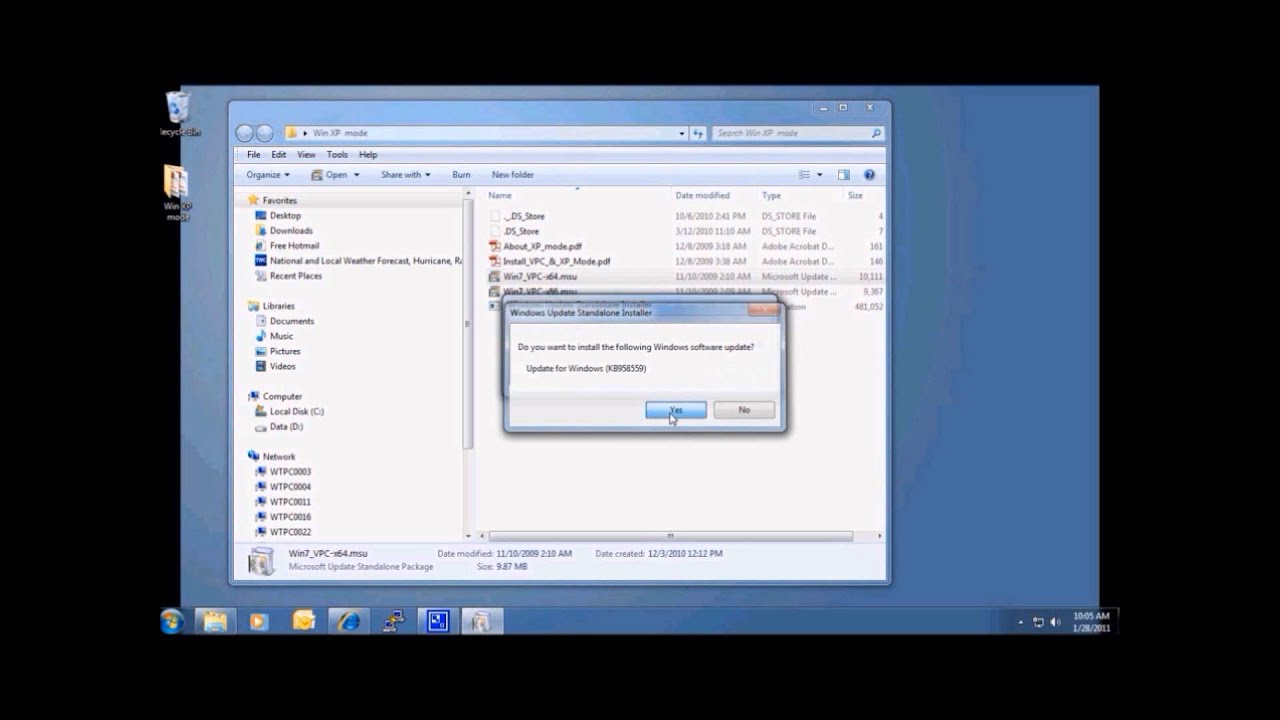Open the Help menu
The width and height of the screenshot is (1280, 720).
(368, 155)
